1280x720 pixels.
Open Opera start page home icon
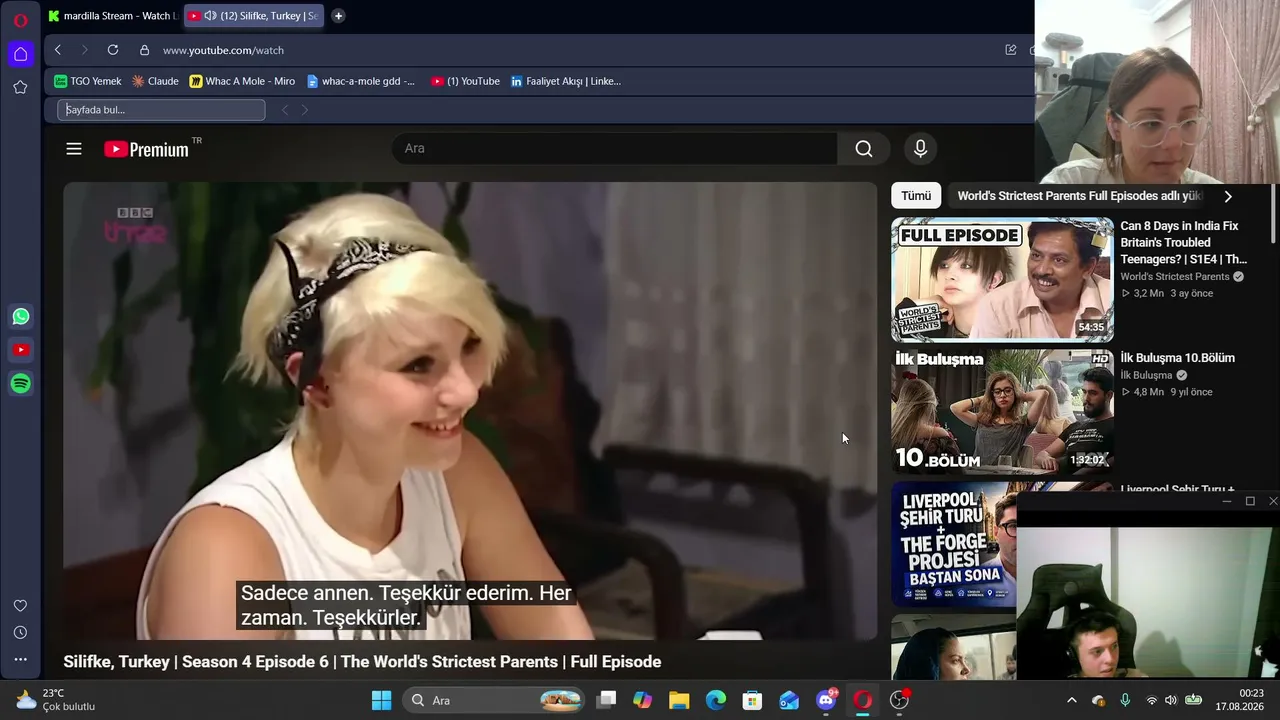[x=20, y=54]
